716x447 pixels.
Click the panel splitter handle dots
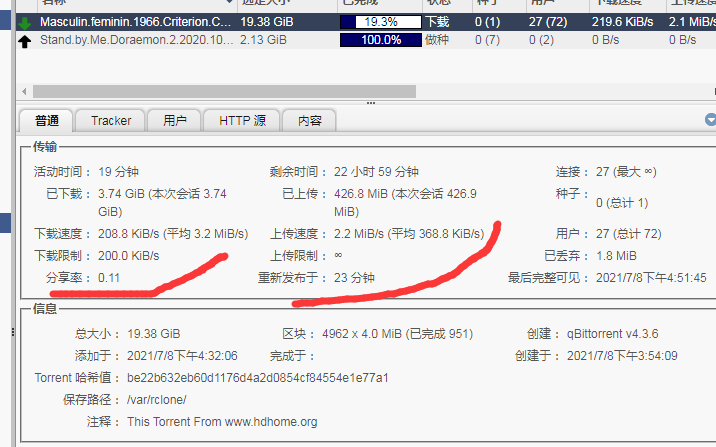(370, 102)
